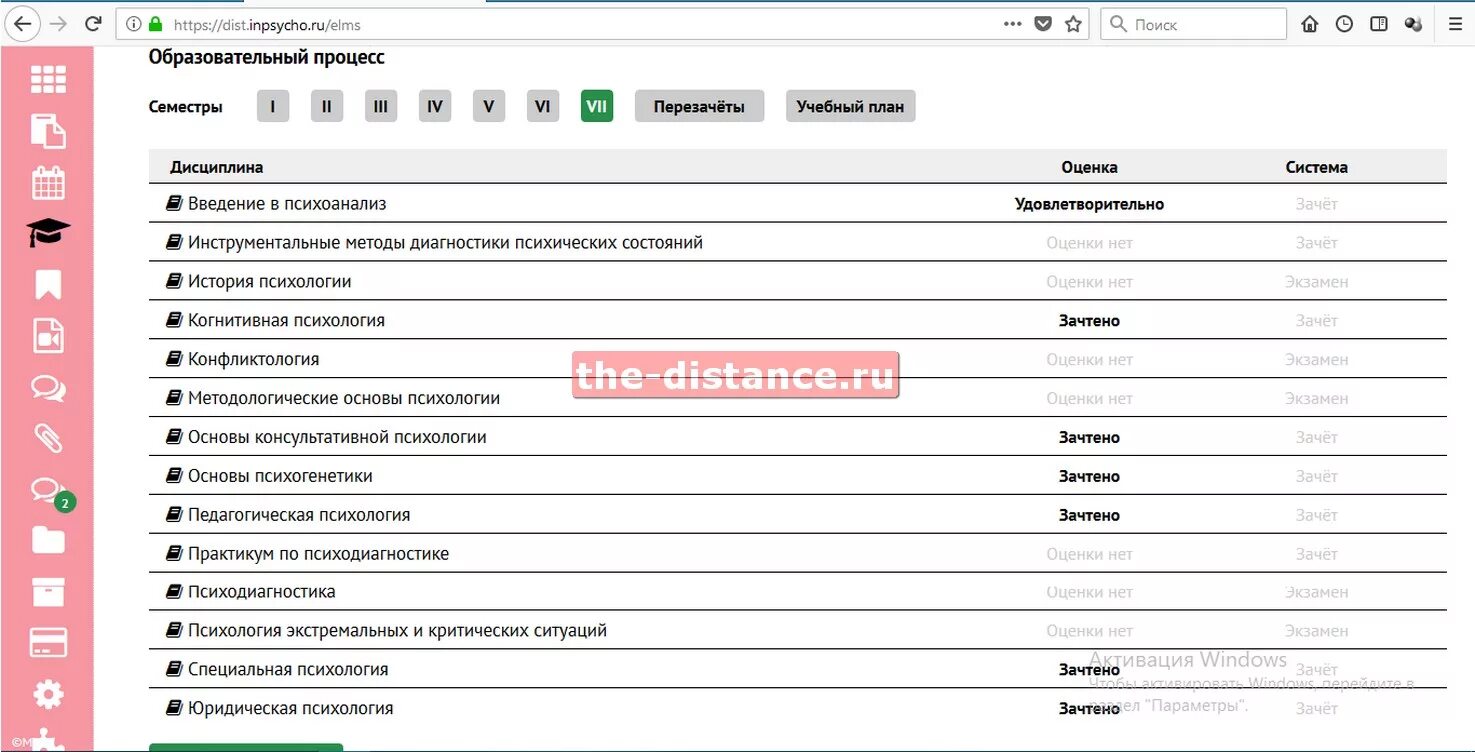
Task: Switch to semester II
Action: (327, 106)
